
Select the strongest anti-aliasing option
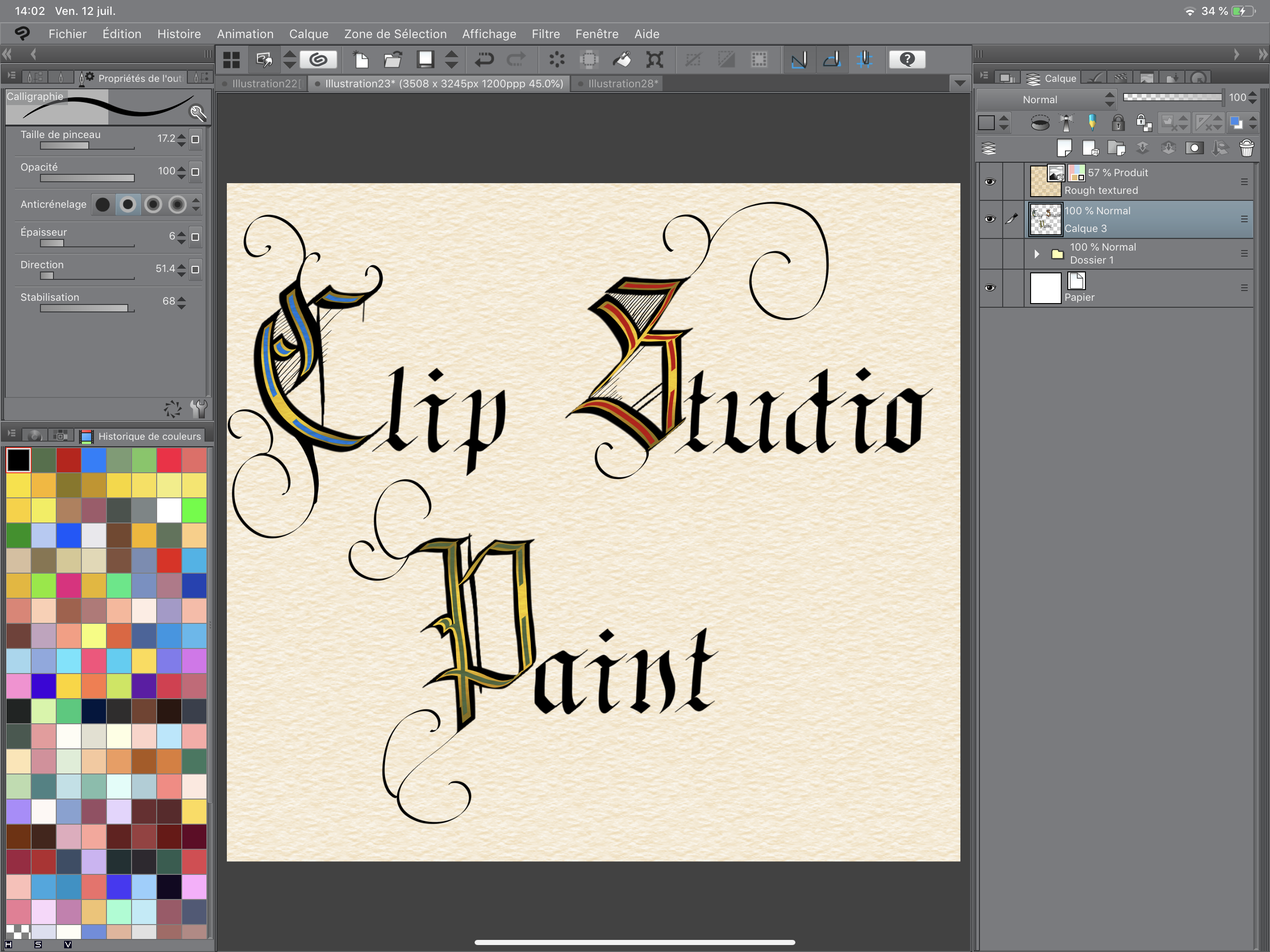(x=178, y=205)
